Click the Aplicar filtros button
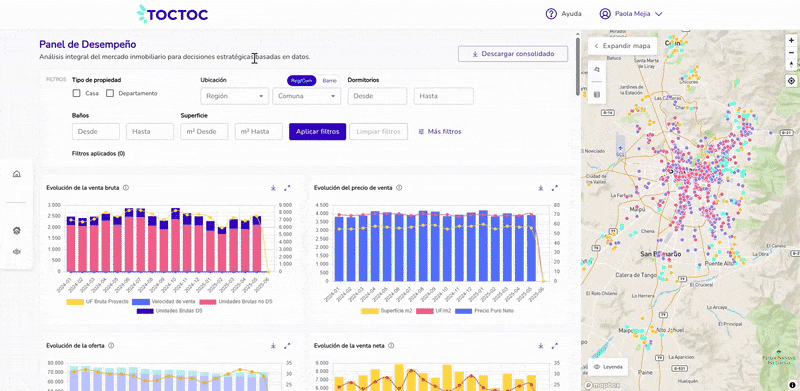Screen dimensions: 800x391 click(x=317, y=132)
